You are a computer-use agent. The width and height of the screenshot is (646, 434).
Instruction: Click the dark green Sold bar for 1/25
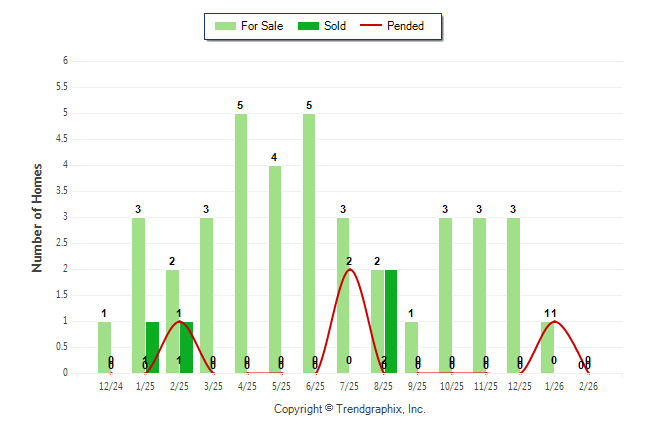coord(152,347)
